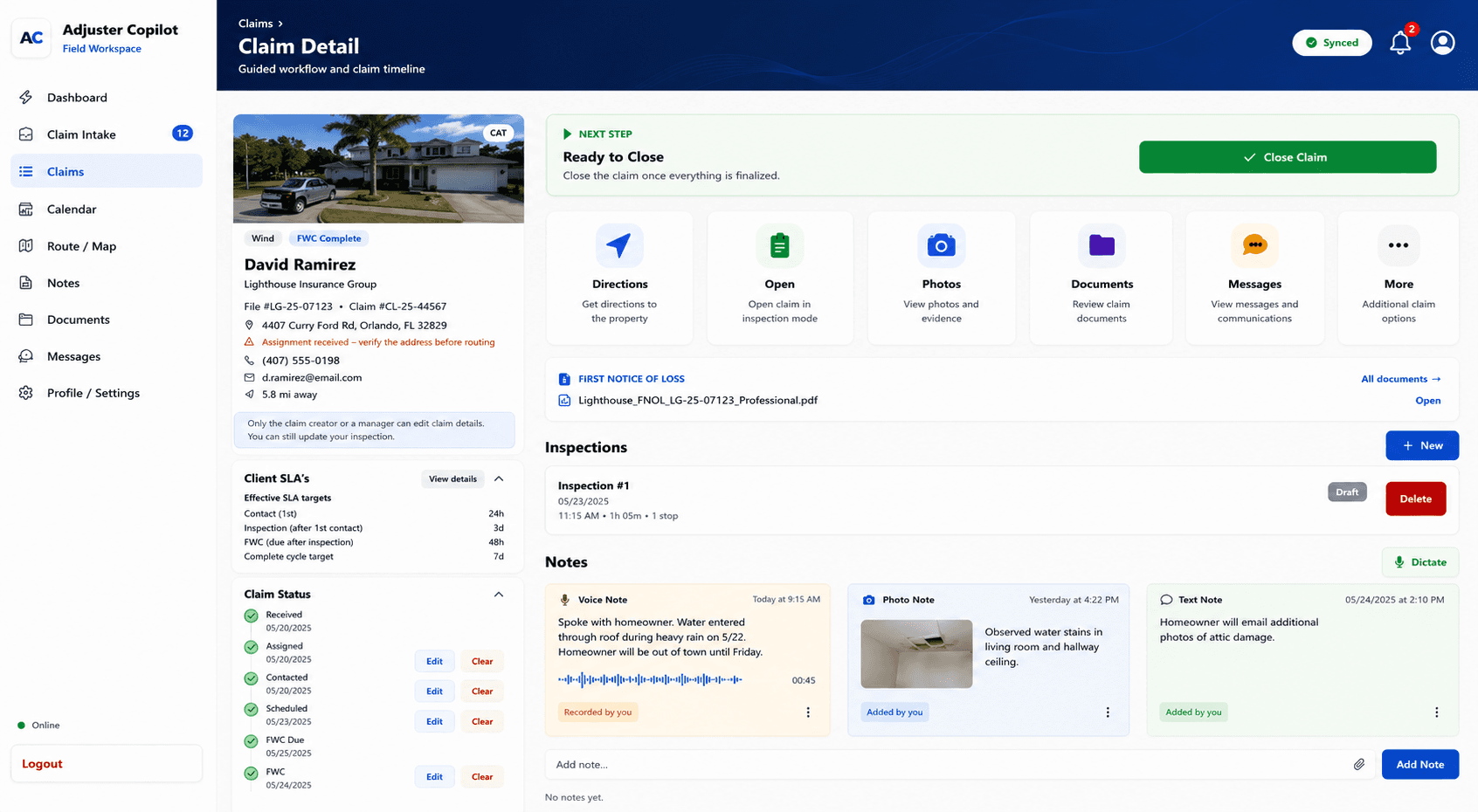The height and width of the screenshot is (812, 1478).
Task: Edit the Assigned status date
Action: [x=434, y=661]
